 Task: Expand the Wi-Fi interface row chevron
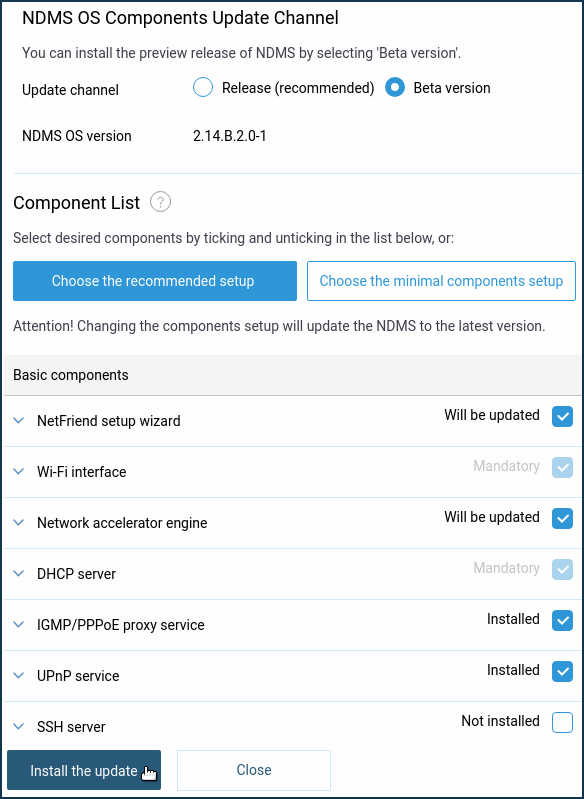coord(19,472)
